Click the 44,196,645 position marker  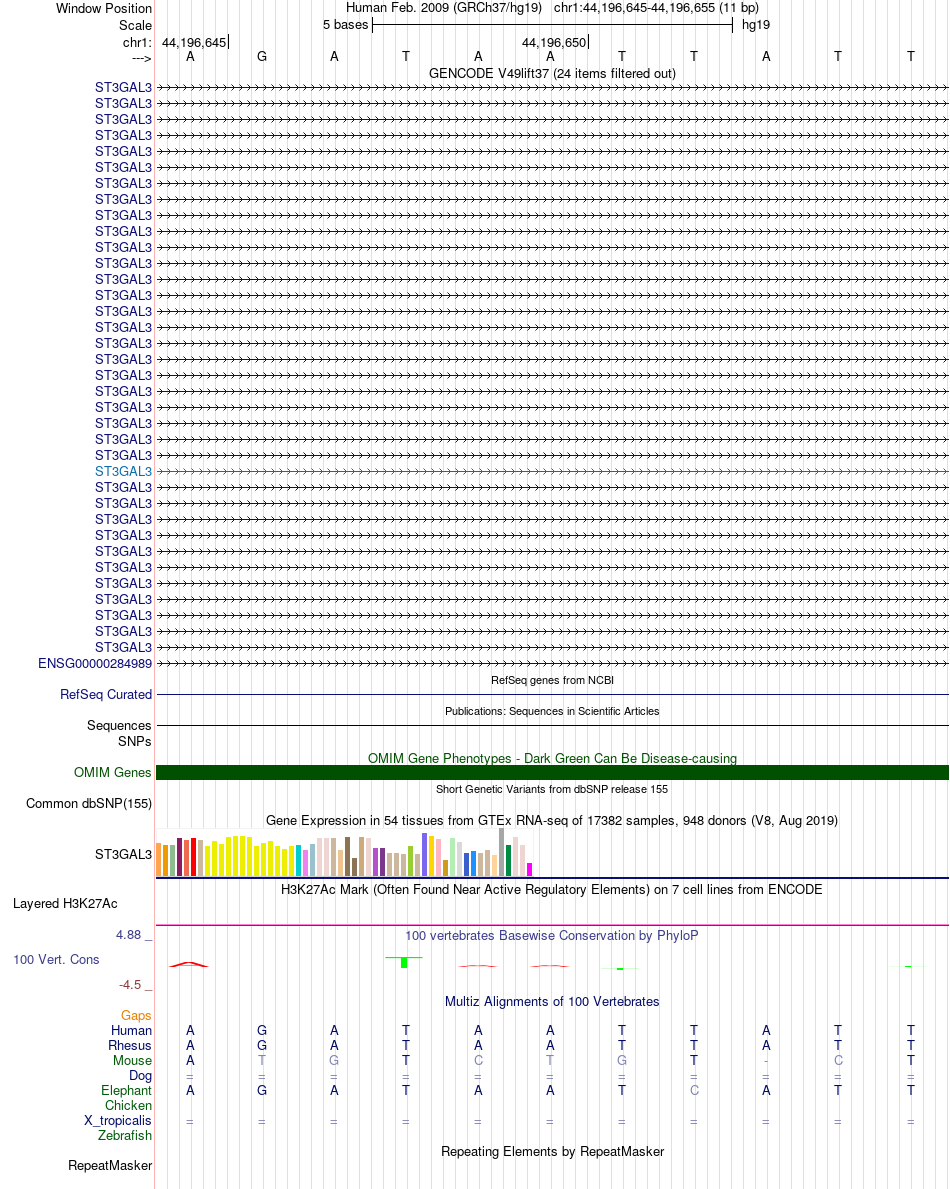pyautogui.click(x=194, y=42)
